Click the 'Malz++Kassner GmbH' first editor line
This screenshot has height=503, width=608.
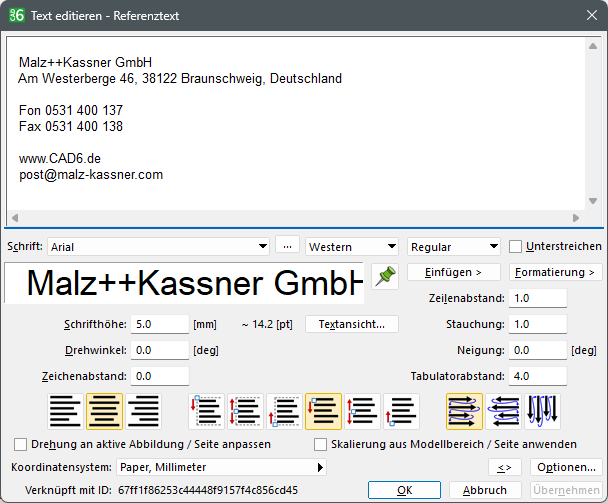pos(85,62)
